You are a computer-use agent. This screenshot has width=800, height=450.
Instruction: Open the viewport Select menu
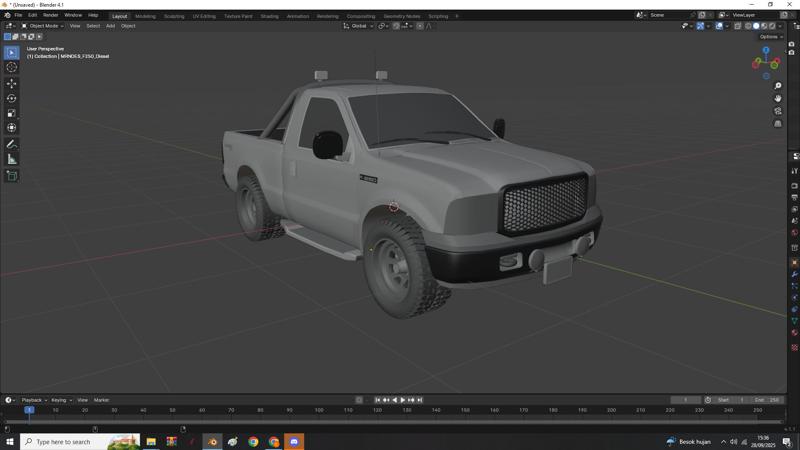coord(93,26)
